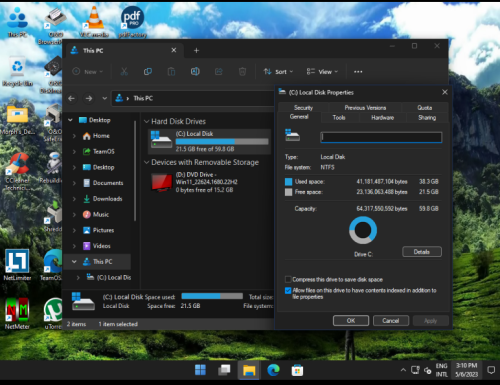Collapse the This PC tree node
This screenshot has width=500, height=385.
pyautogui.click(x=74, y=262)
